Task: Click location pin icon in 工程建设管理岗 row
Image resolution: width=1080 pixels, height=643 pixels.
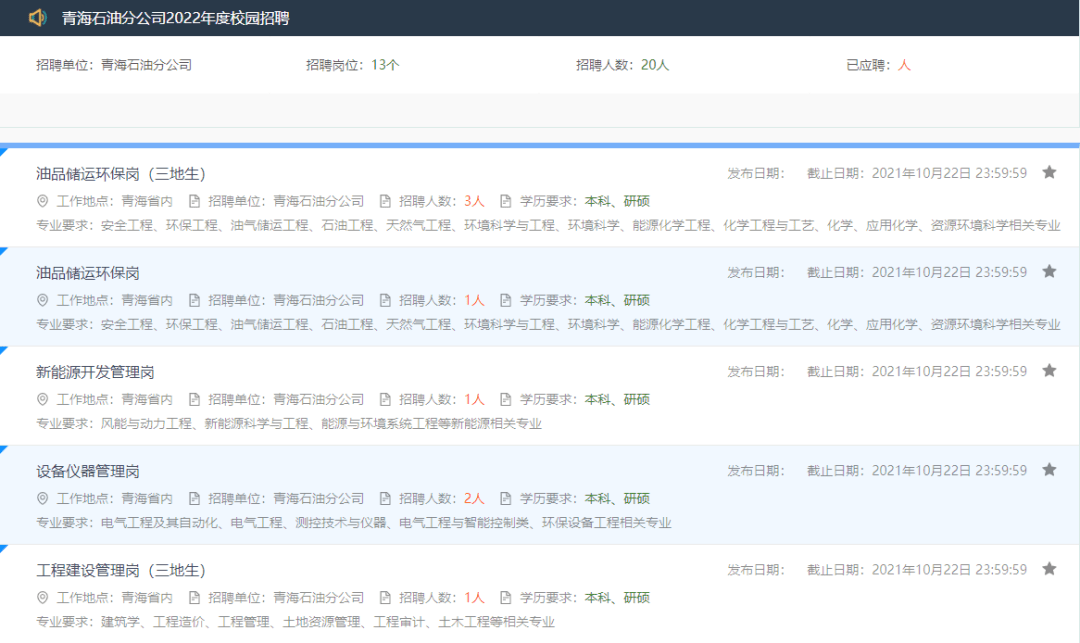Action: click(x=42, y=598)
